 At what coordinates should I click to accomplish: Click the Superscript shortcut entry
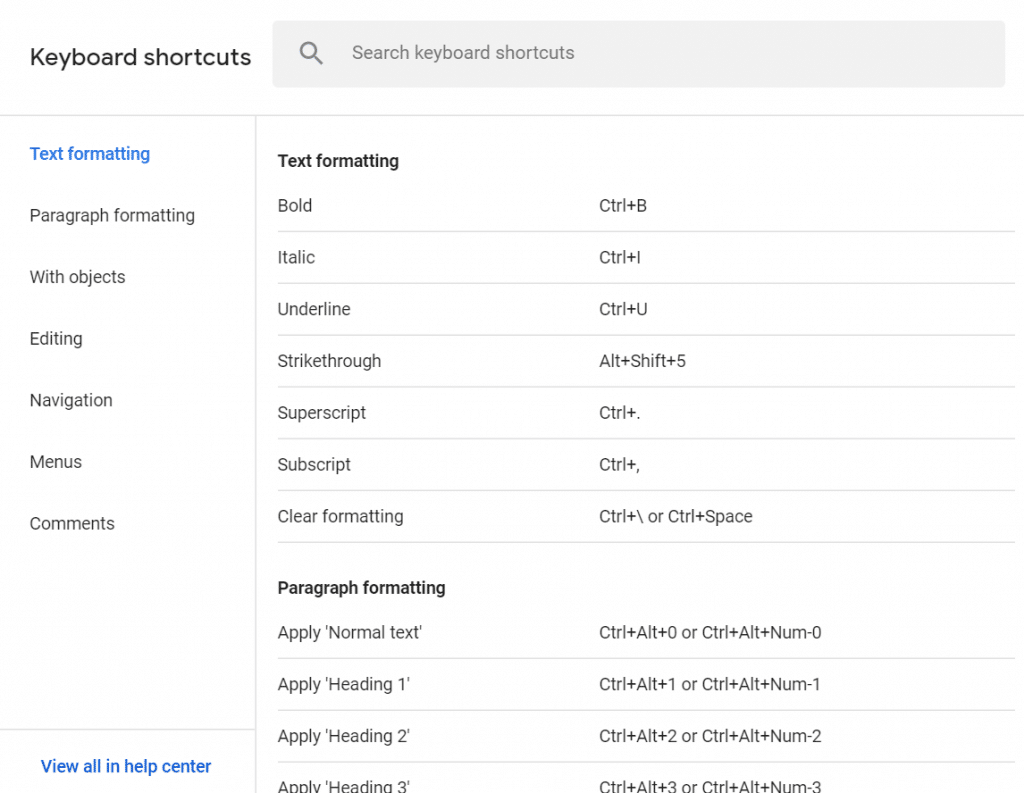pyautogui.click(x=645, y=413)
